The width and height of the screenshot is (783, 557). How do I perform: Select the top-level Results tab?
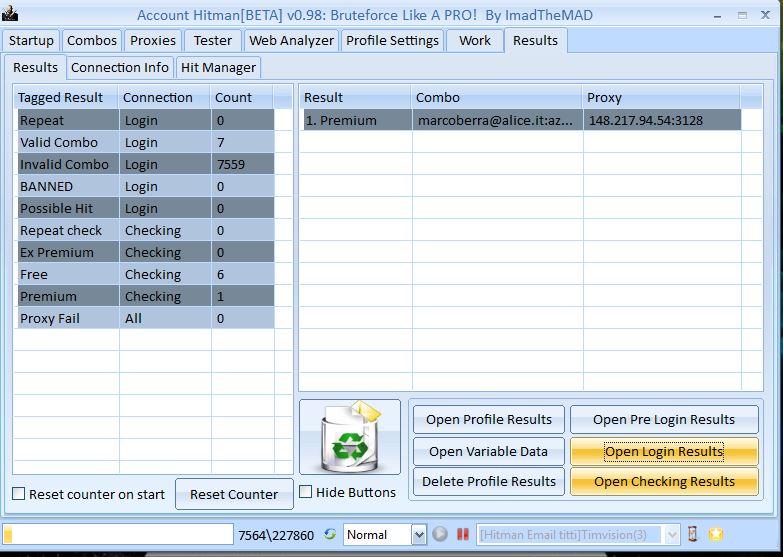(x=535, y=40)
